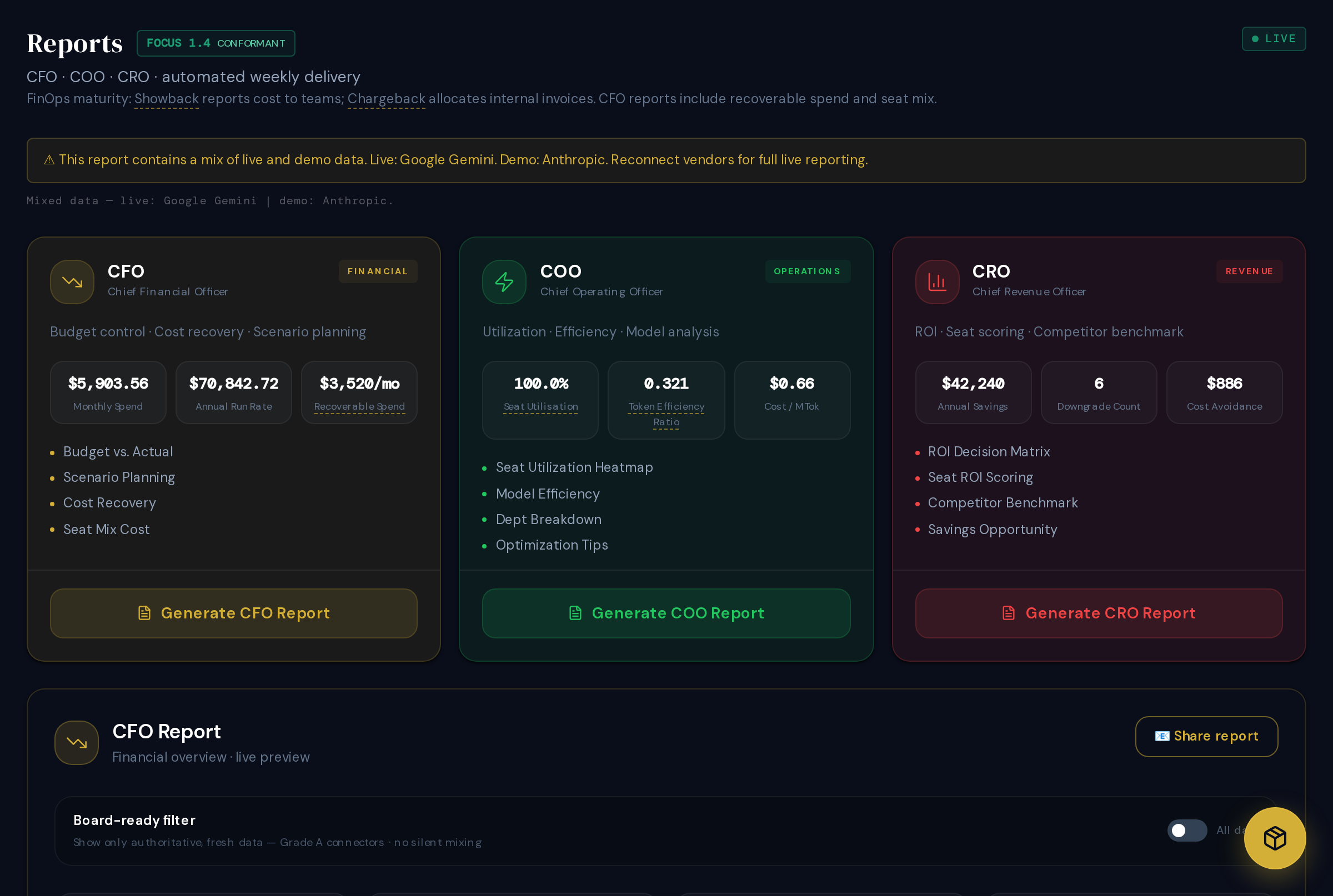Click the Competitor Benchmark item
Image resolution: width=1333 pixels, height=896 pixels.
[1003, 503]
